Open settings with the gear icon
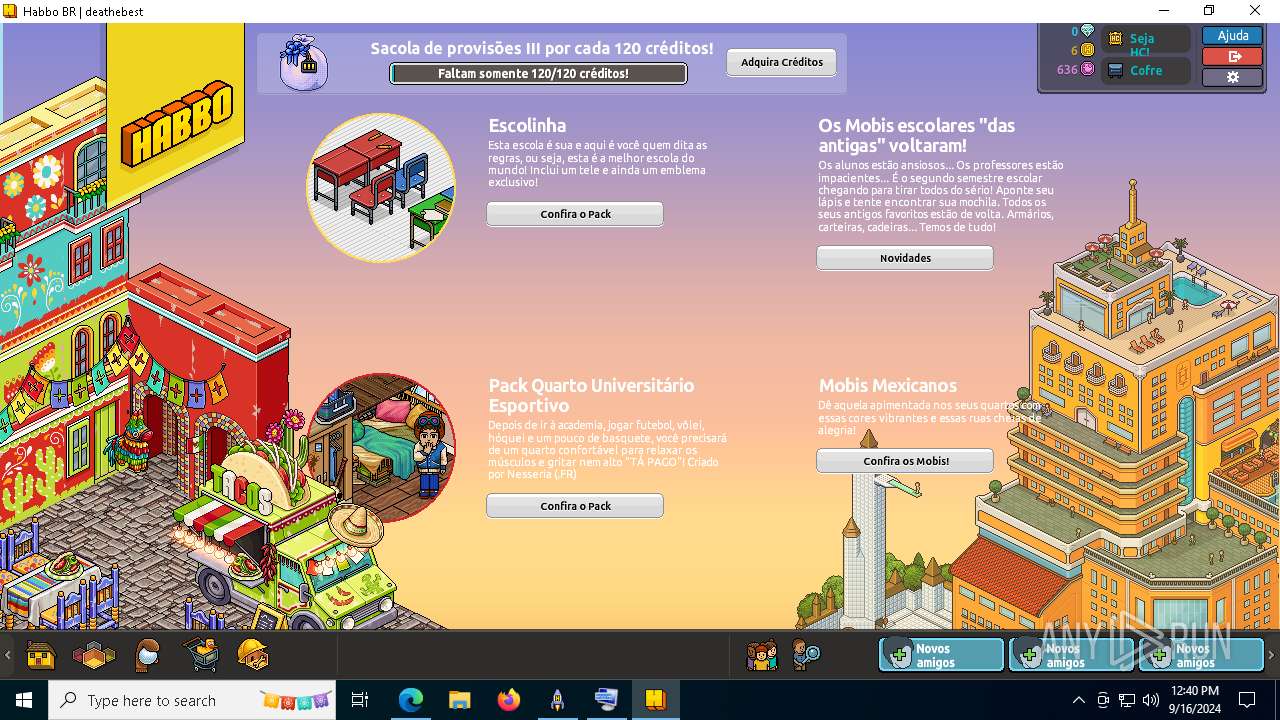Viewport: 1280px width, 720px height. pyautogui.click(x=1232, y=77)
